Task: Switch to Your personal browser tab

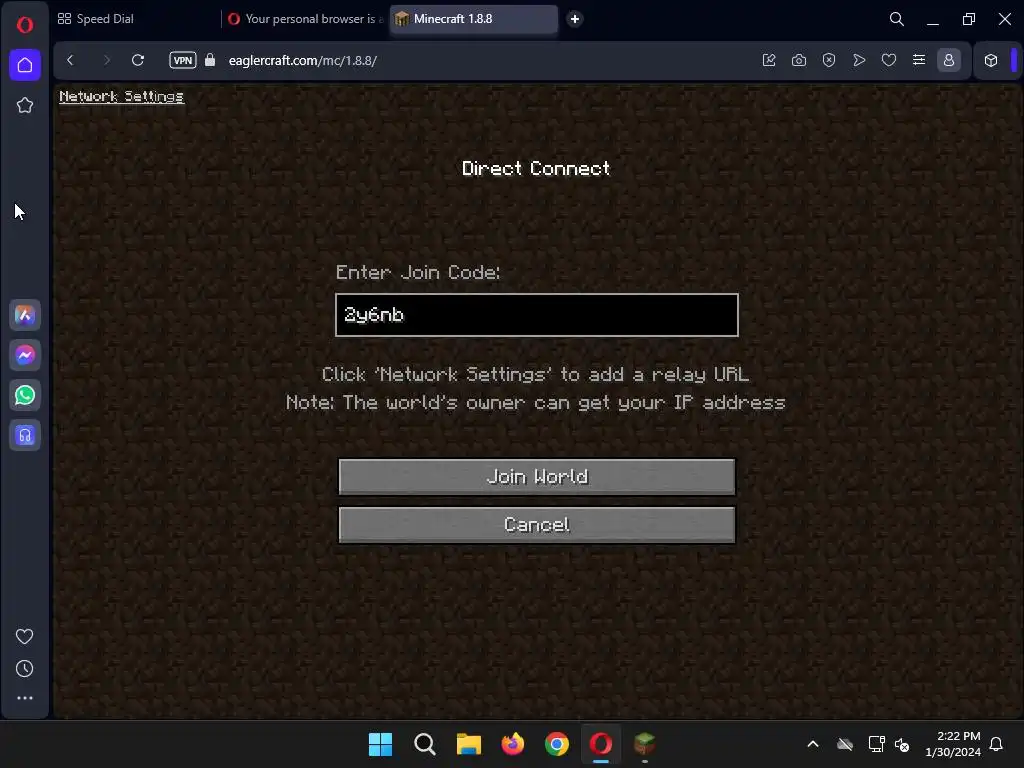Action: tap(306, 19)
